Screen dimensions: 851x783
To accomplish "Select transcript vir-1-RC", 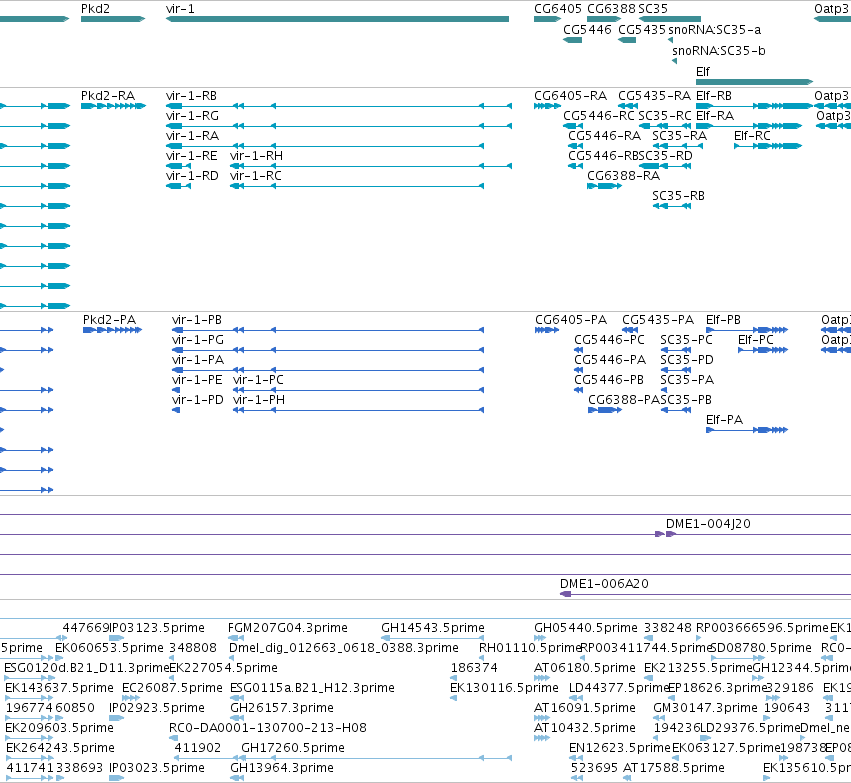I will (x=256, y=176).
